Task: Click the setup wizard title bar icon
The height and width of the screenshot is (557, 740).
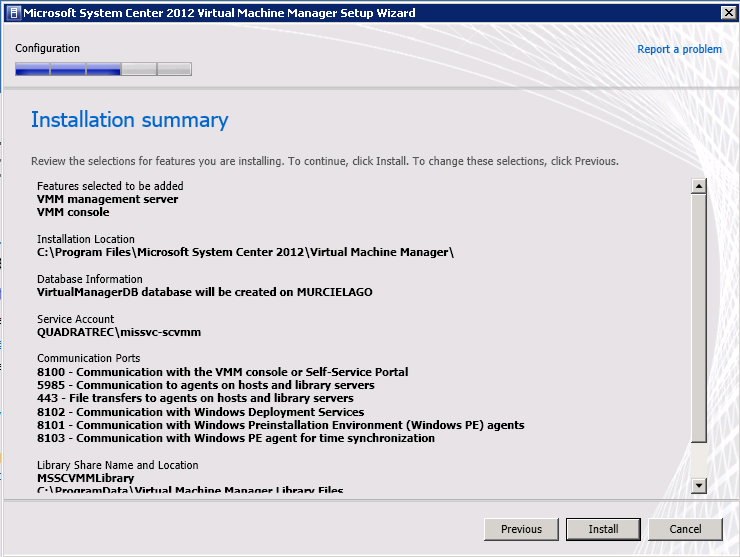Action: point(14,13)
